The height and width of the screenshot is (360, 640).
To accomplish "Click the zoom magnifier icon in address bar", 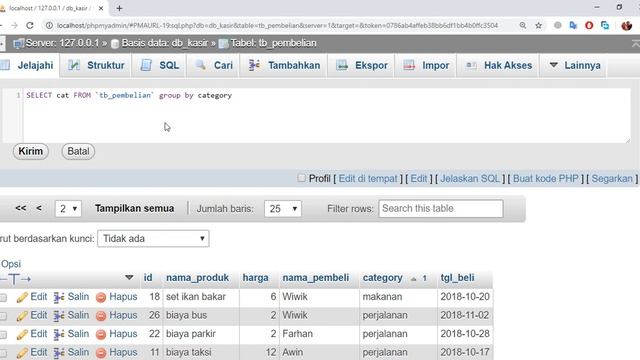I will (x=522, y=25).
